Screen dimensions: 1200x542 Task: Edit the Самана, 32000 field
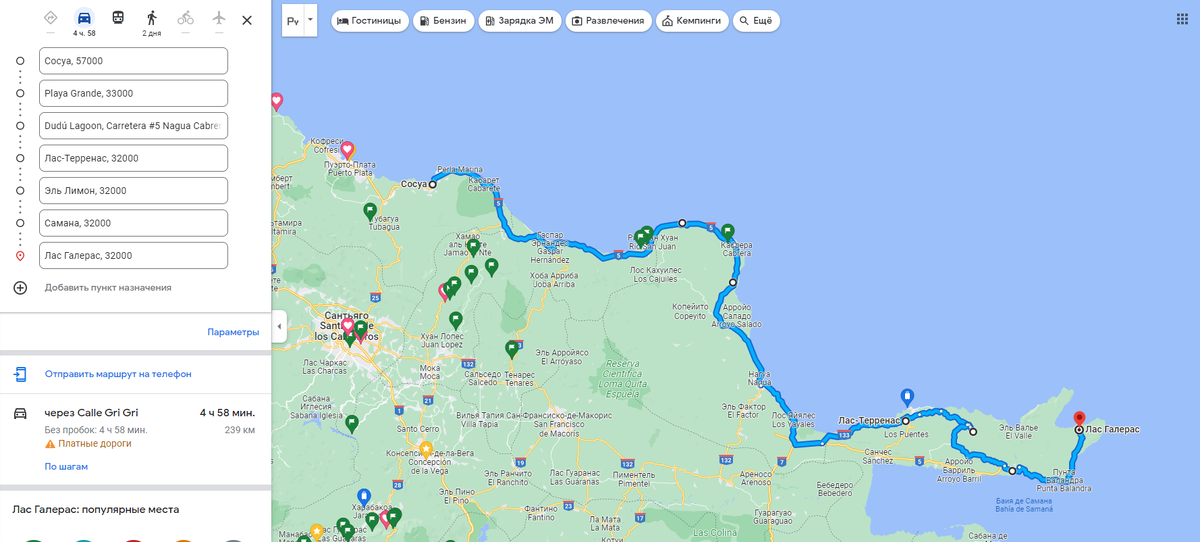tap(134, 223)
